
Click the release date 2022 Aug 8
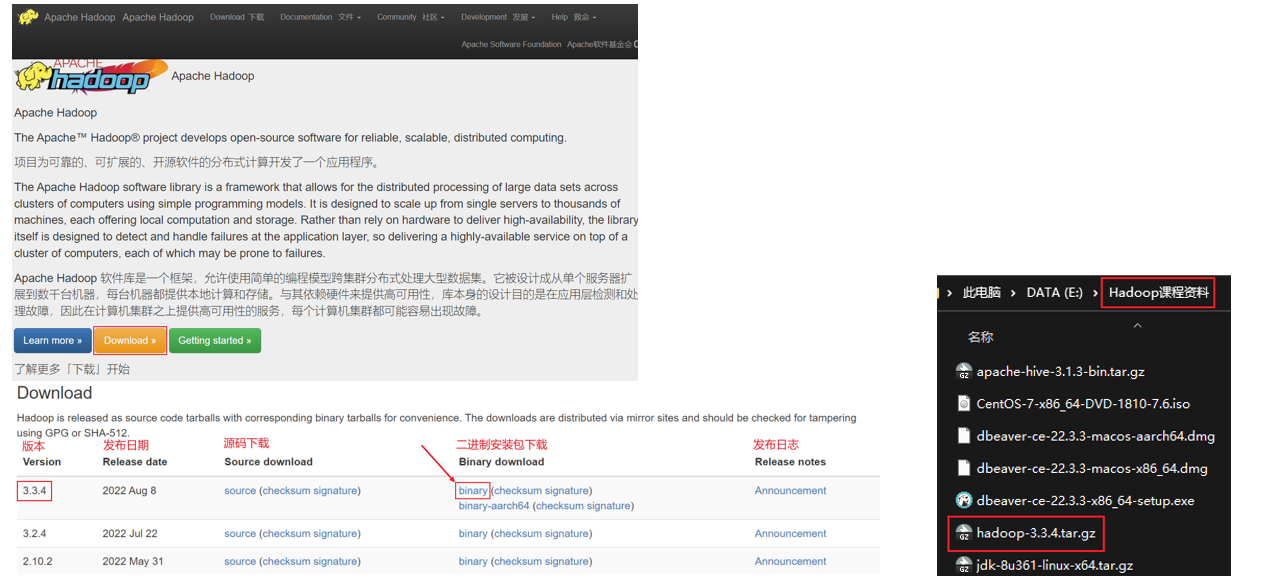[129, 491]
